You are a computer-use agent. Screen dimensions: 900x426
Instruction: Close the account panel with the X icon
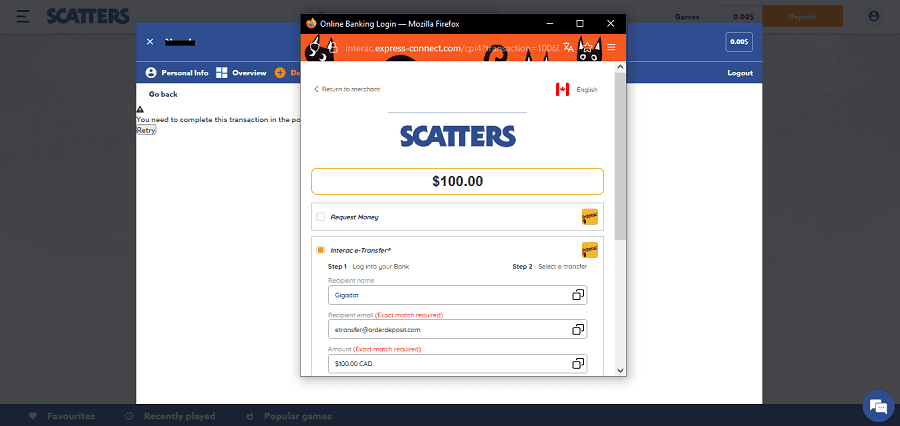(150, 41)
